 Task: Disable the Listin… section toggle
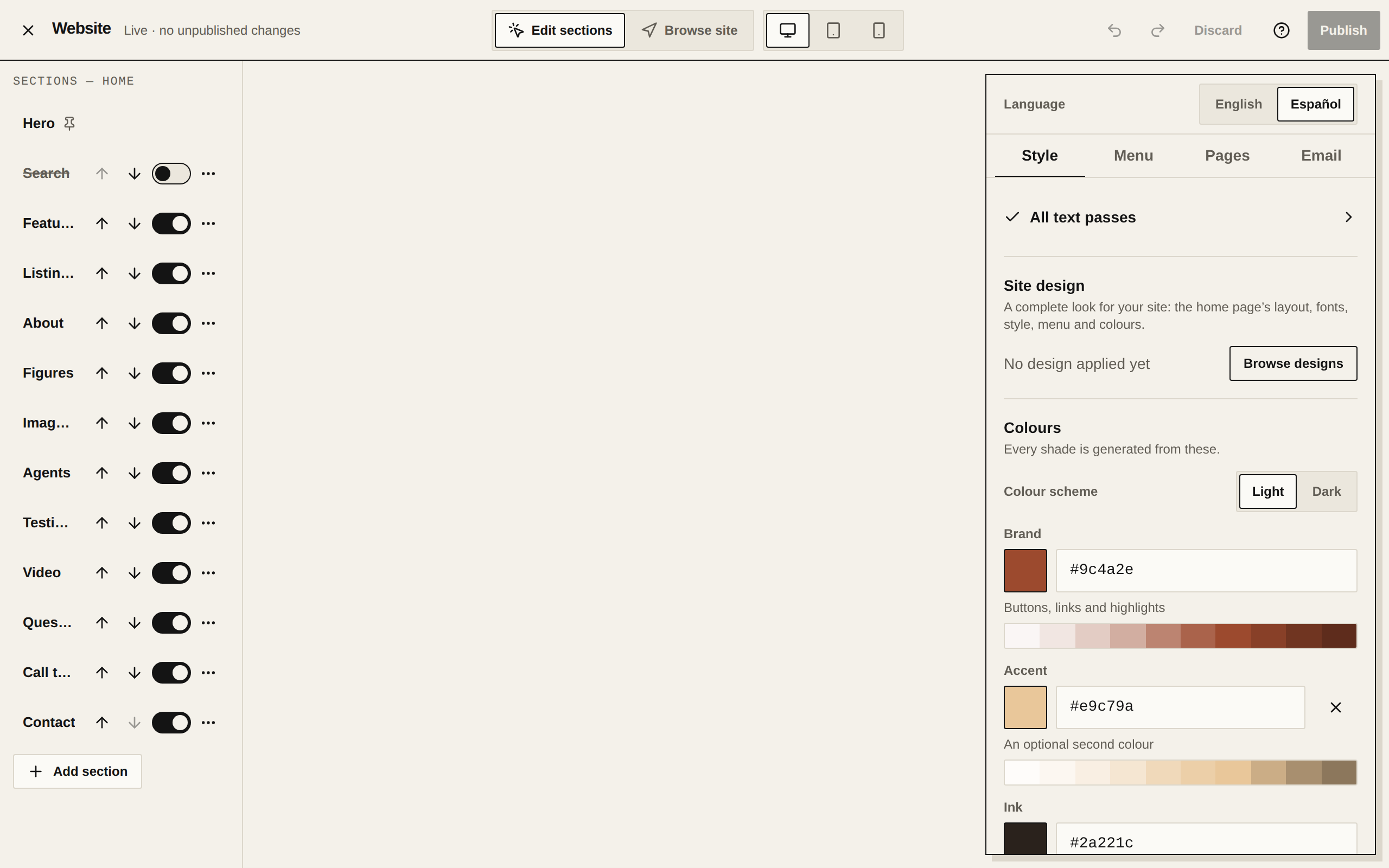click(171, 273)
